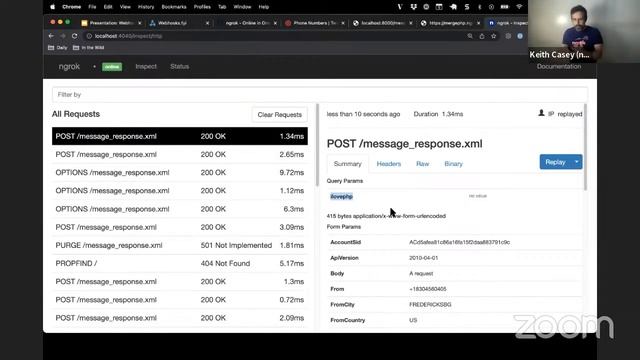Click the requests list scrollbar

click(317, 146)
